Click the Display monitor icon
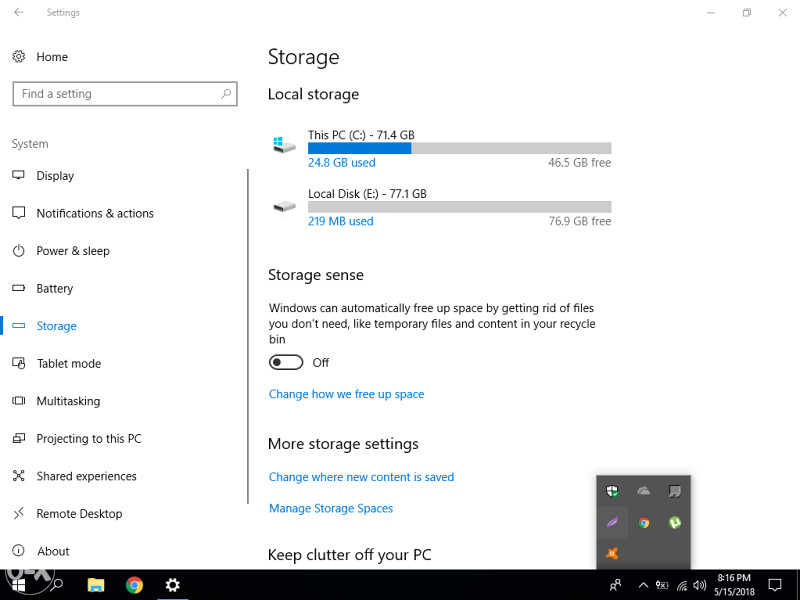The image size is (800, 600). [x=19, y=175]
